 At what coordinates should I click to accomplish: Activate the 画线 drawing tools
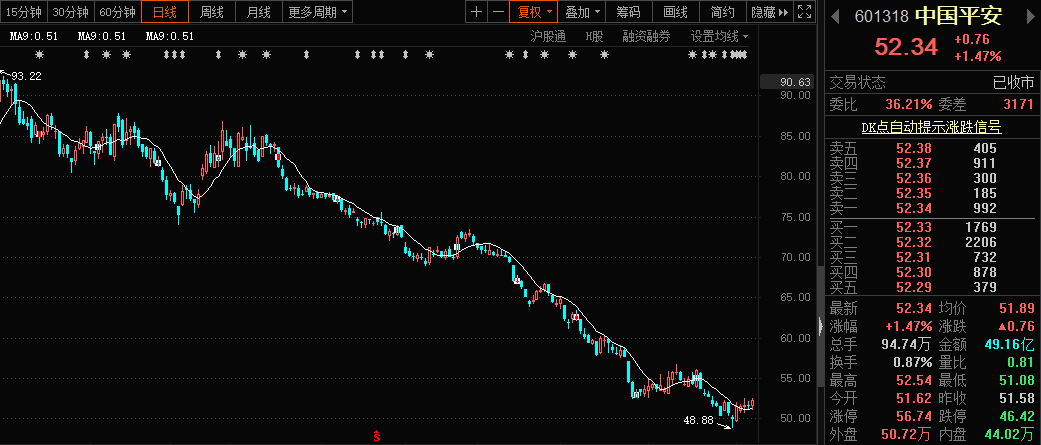675,12
